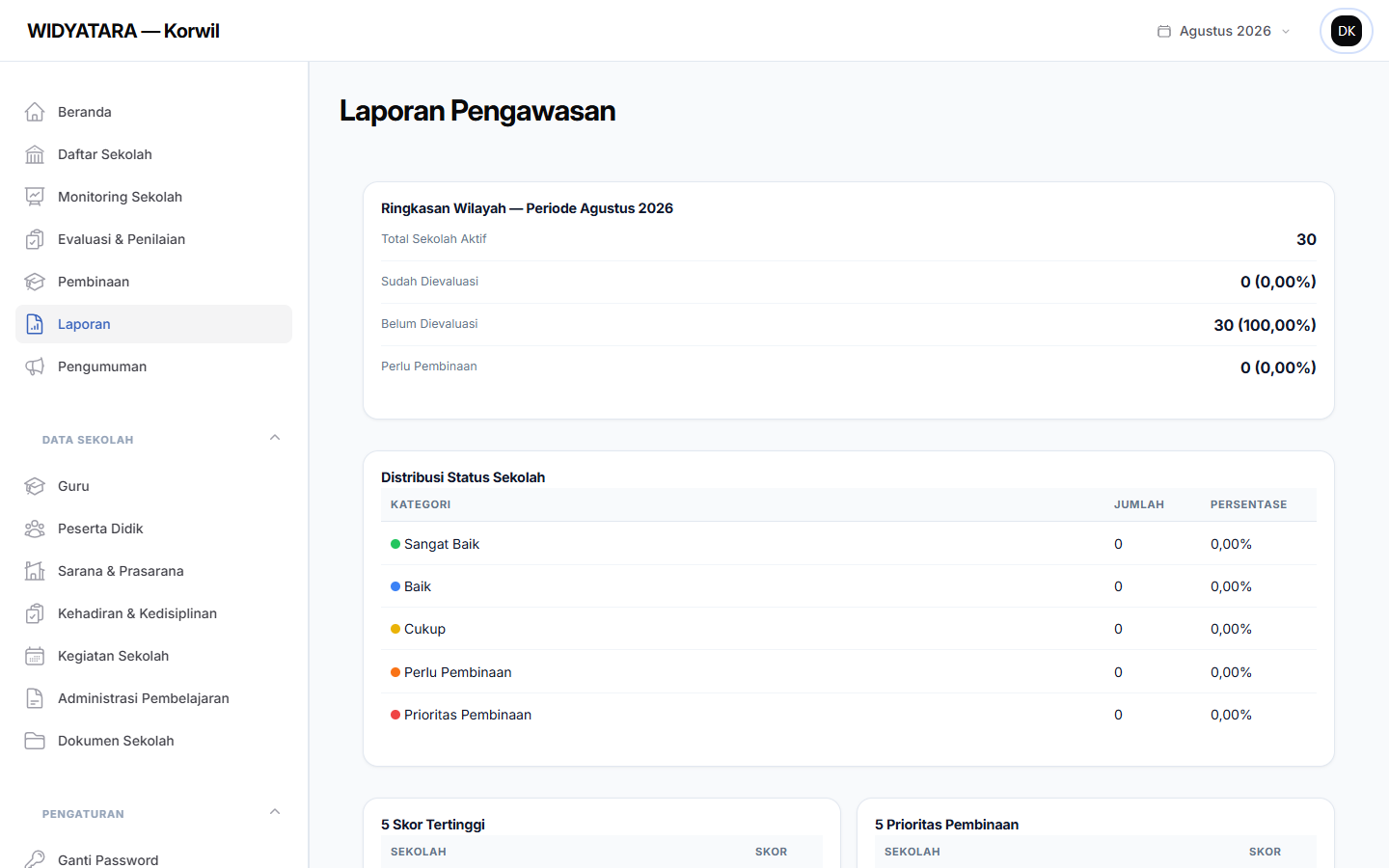
Task: Click the Sarana & Prasarana icon
Action: [x=35, y=571]
